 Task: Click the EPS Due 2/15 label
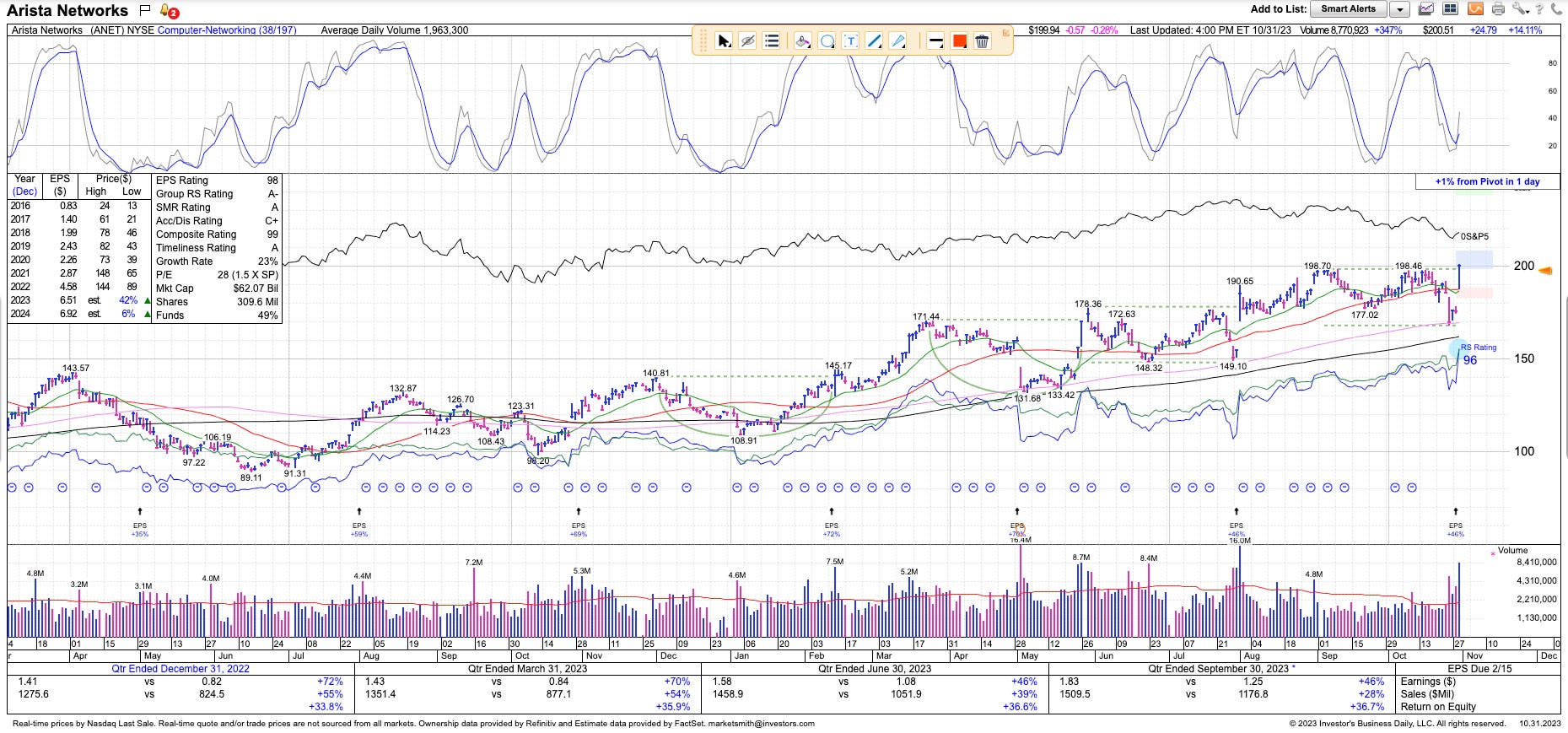point(1479,669)
